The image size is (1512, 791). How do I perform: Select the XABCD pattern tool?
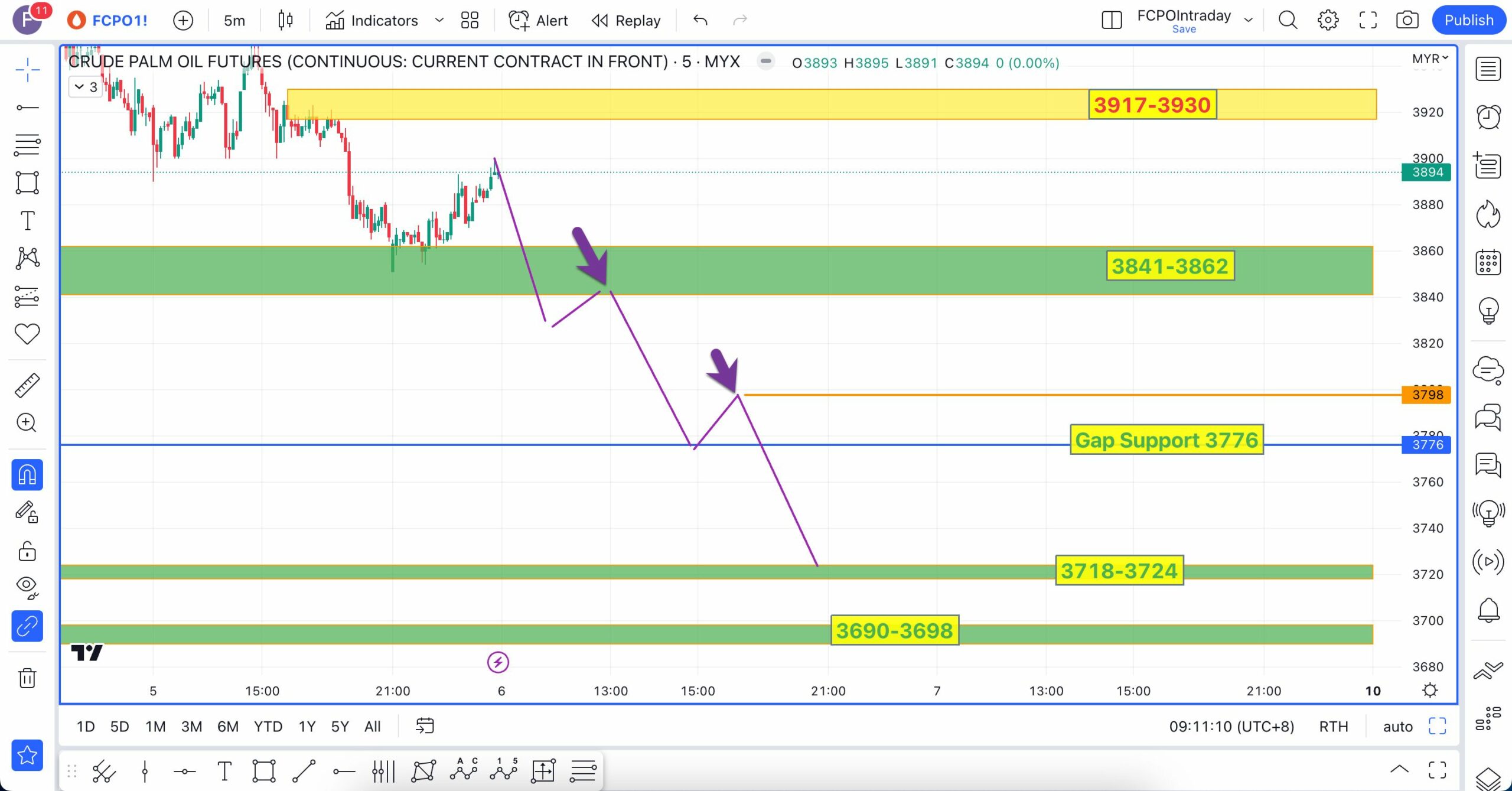point(27,258)
